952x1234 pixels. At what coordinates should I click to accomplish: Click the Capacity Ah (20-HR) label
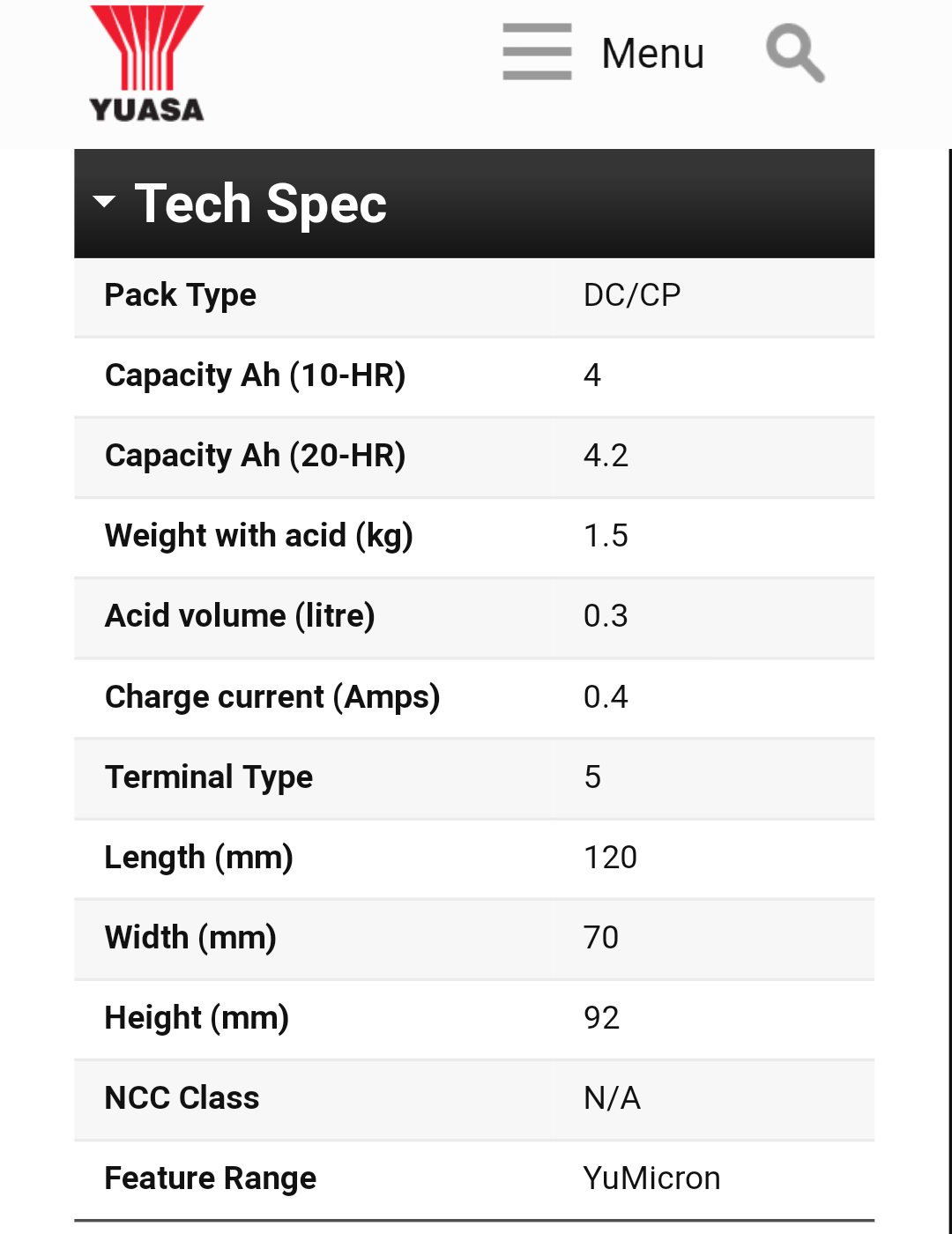tap(255, 456)
